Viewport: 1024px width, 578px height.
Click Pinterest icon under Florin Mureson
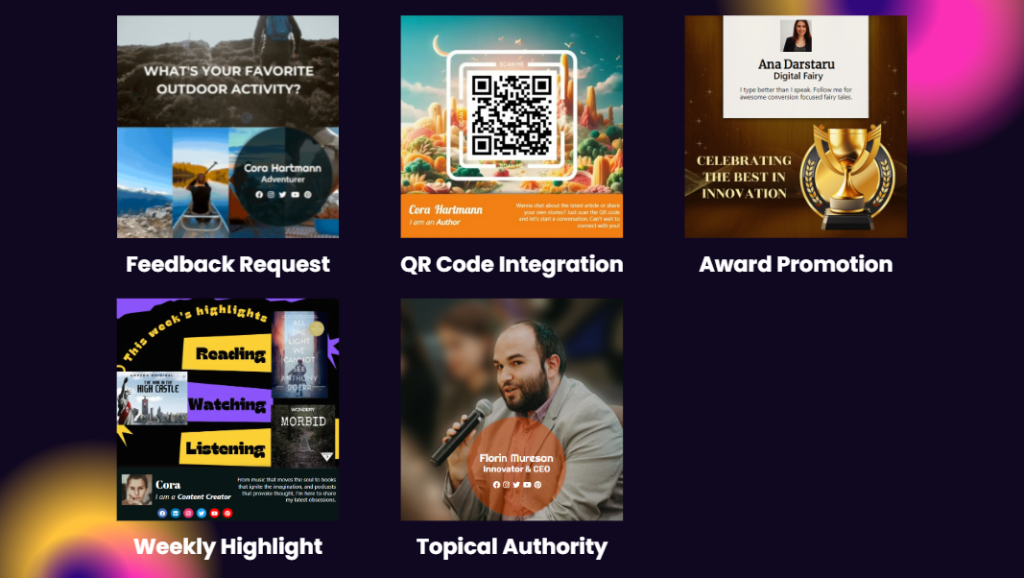coord(537,485)
